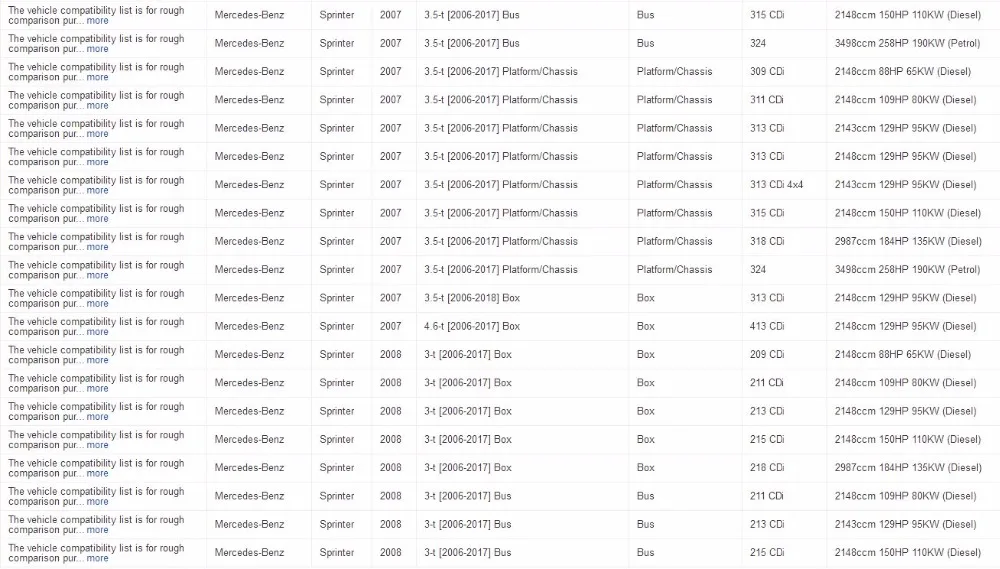The height and width of the screenshot is (569, 1000).
Task: Click the '4.6-t [2006-2017] Box' platform cell
Action: pos(472,326)
